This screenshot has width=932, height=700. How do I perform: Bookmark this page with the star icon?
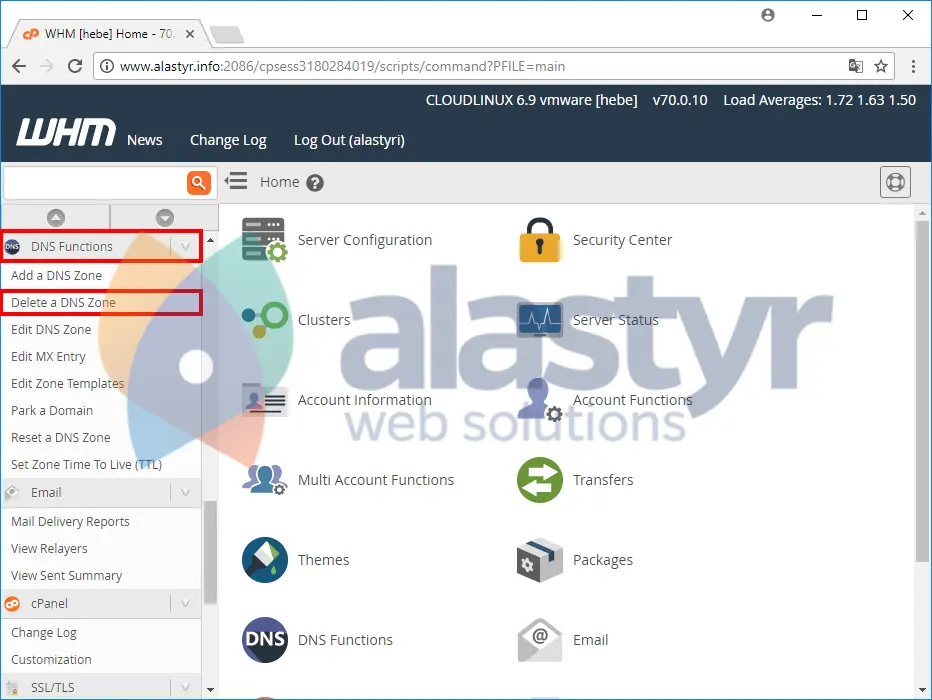point(881,66)
